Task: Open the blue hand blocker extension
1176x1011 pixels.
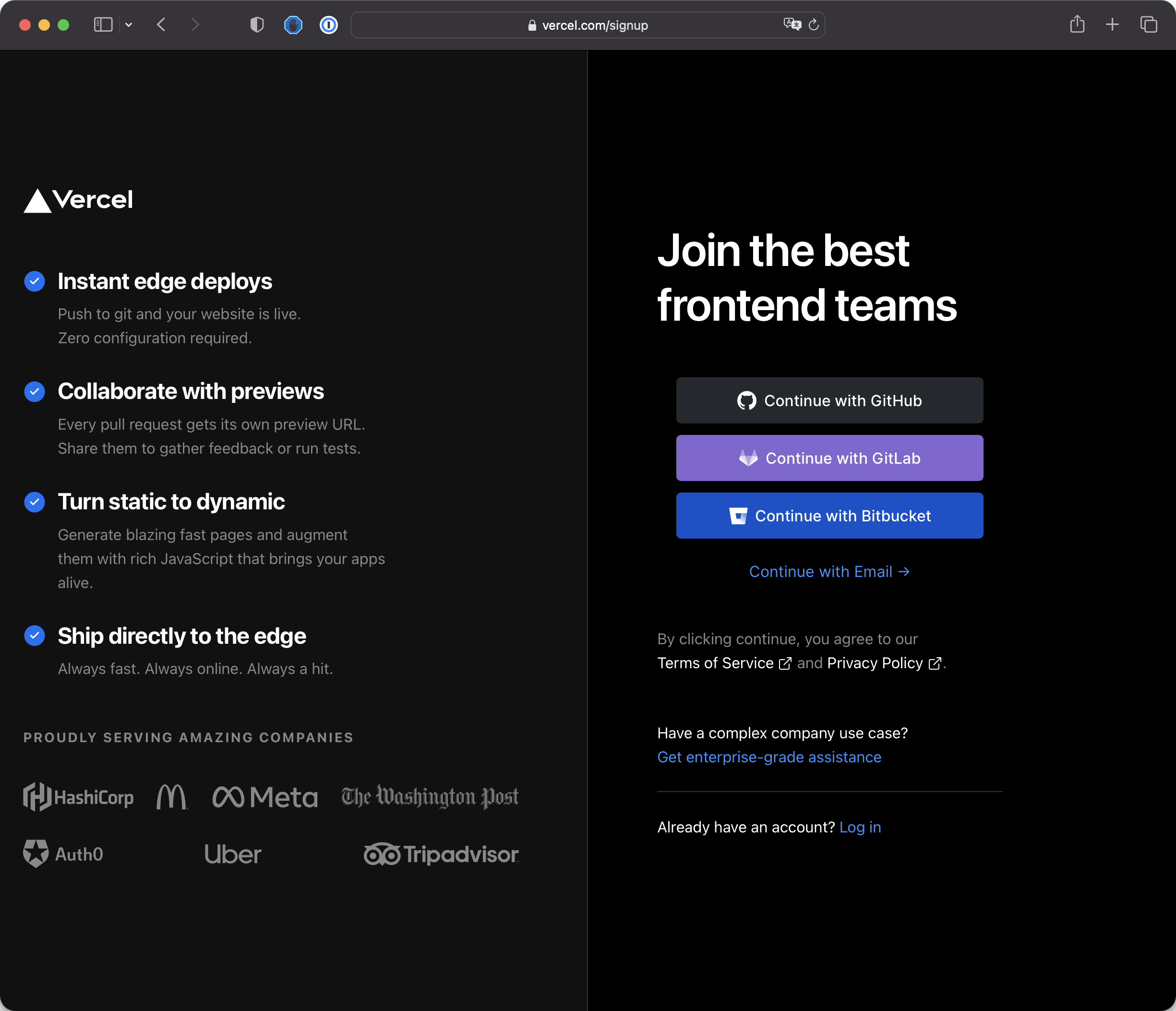Action: [293, 25]
